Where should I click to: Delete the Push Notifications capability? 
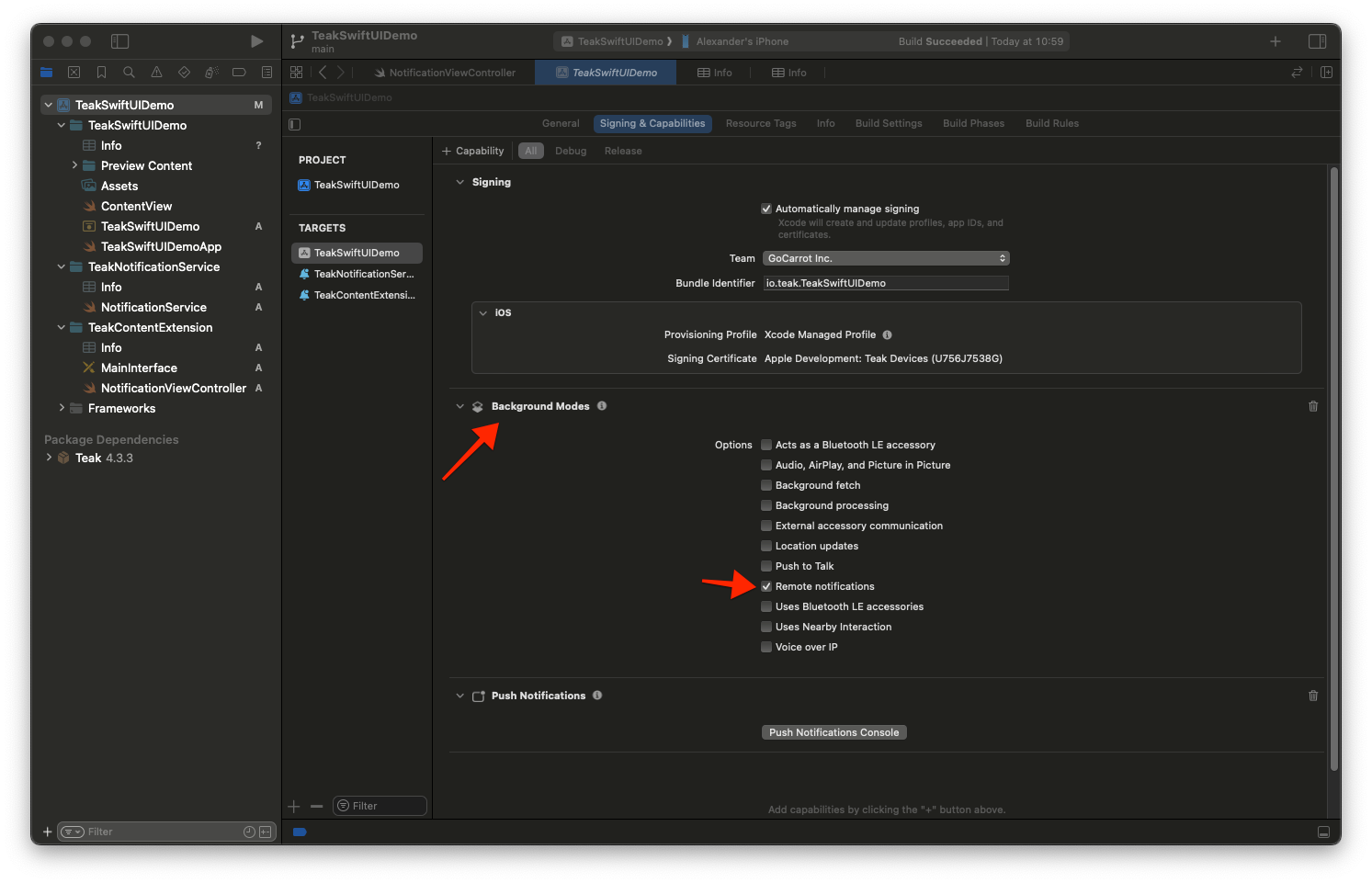[1313, 696]
